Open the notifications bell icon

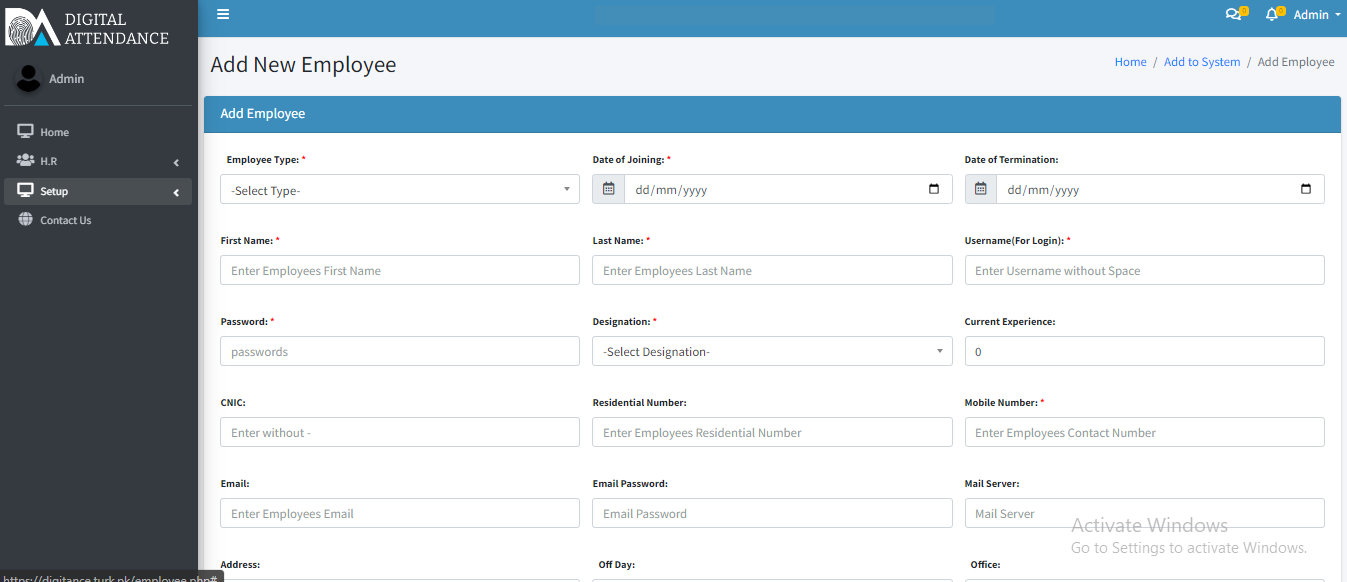point(1272,15)
